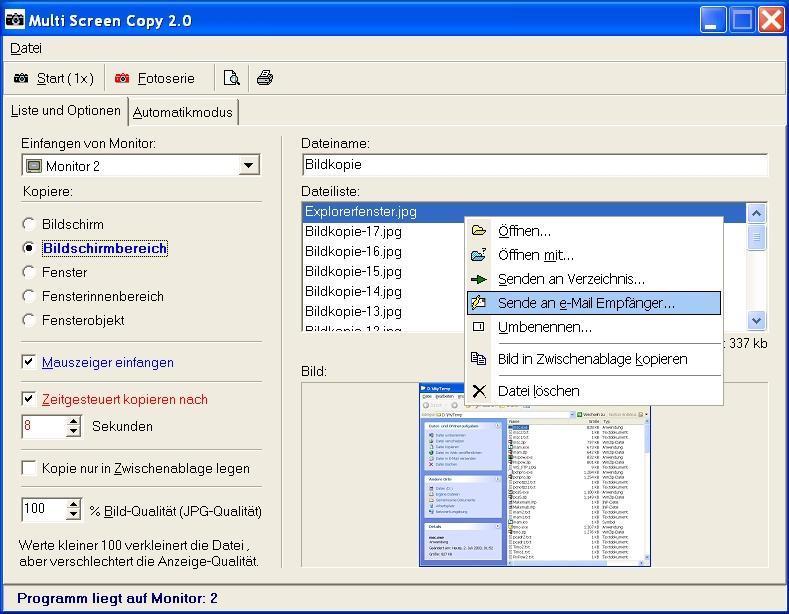Open the Datei menu
Image resolution: width=789 pixels, height=614 pixels.
pos(26,48)
